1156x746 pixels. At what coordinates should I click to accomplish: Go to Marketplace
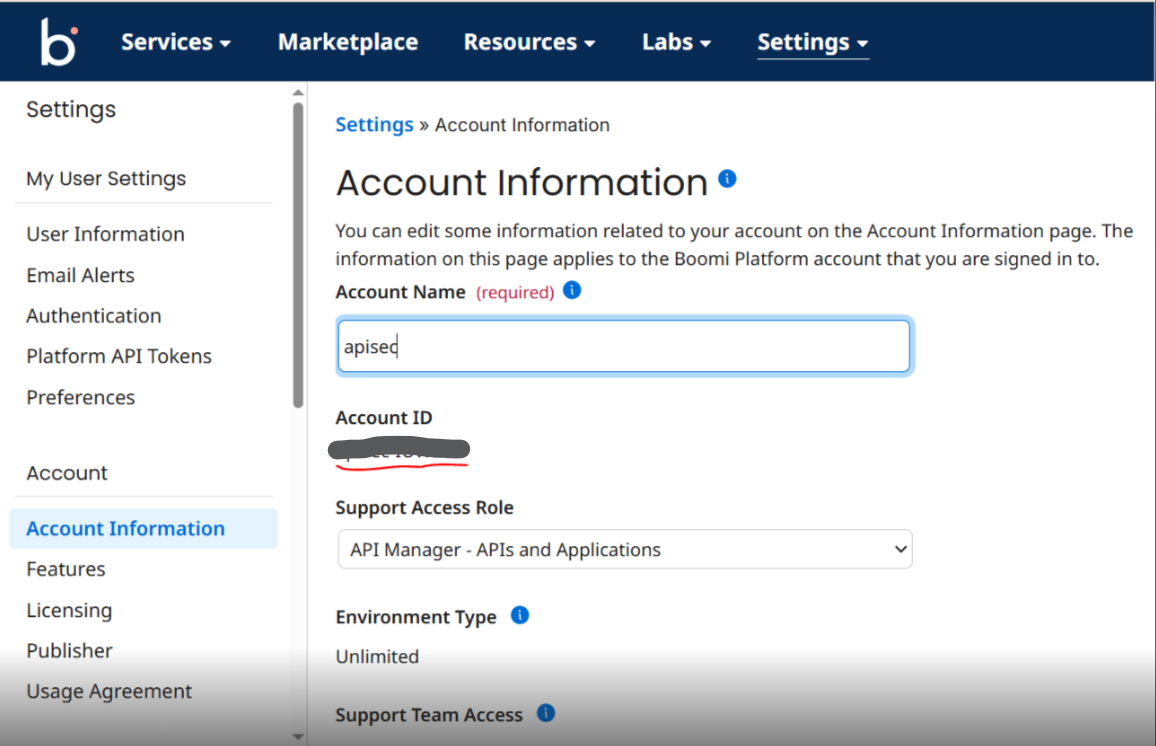click(x=348, y=42)
